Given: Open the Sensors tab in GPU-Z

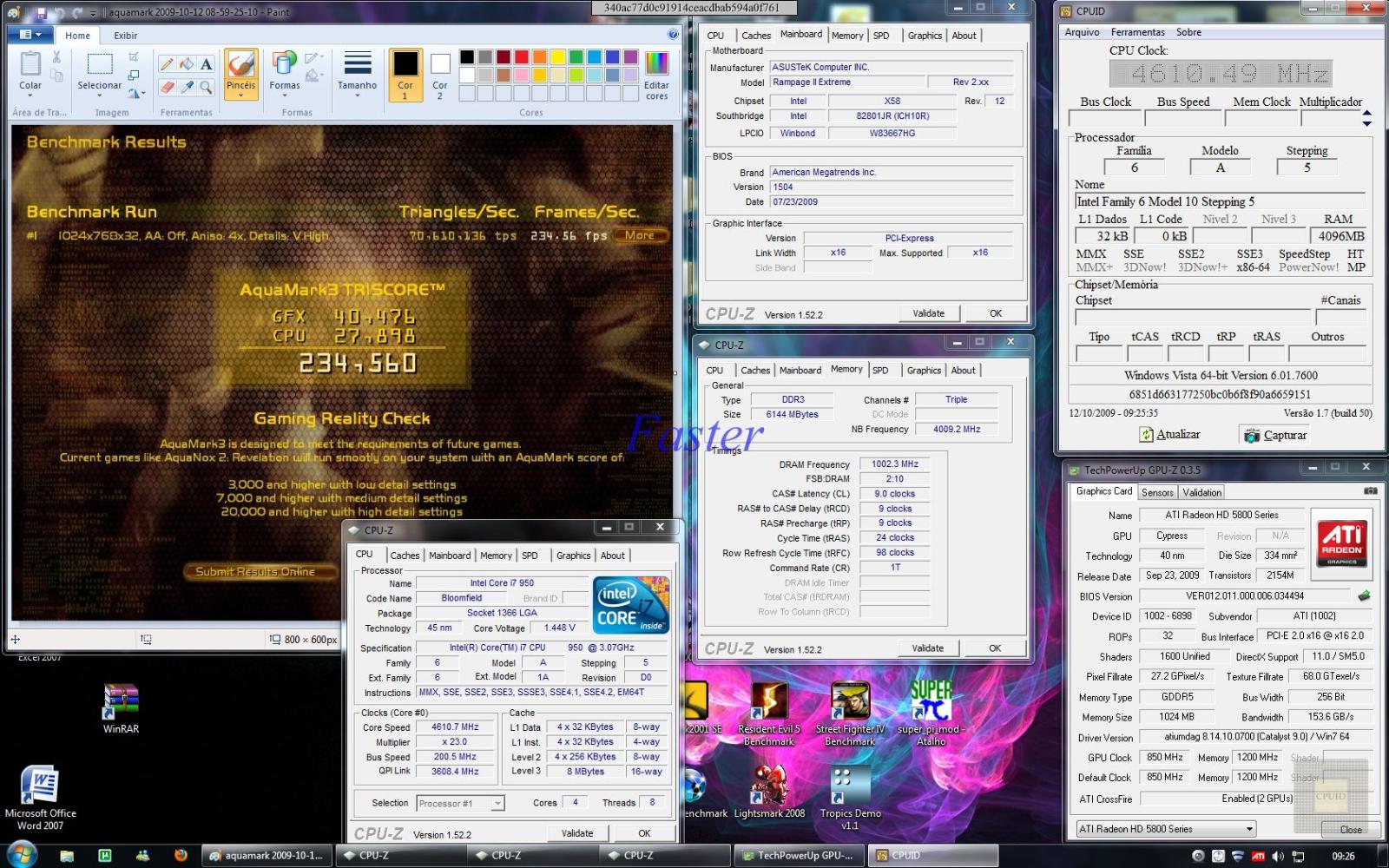Looking at the screenshot, I should pos(1157,492).
